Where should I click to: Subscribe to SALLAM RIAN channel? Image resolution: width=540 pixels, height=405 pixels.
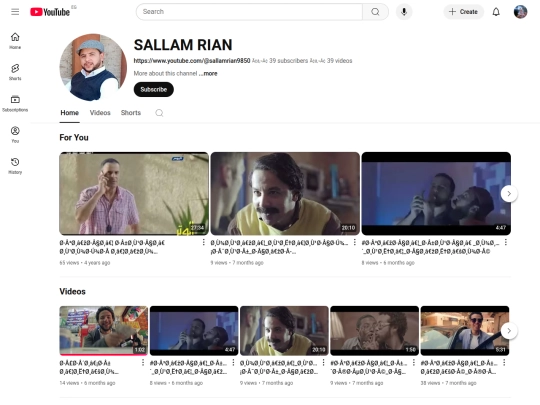154,90
